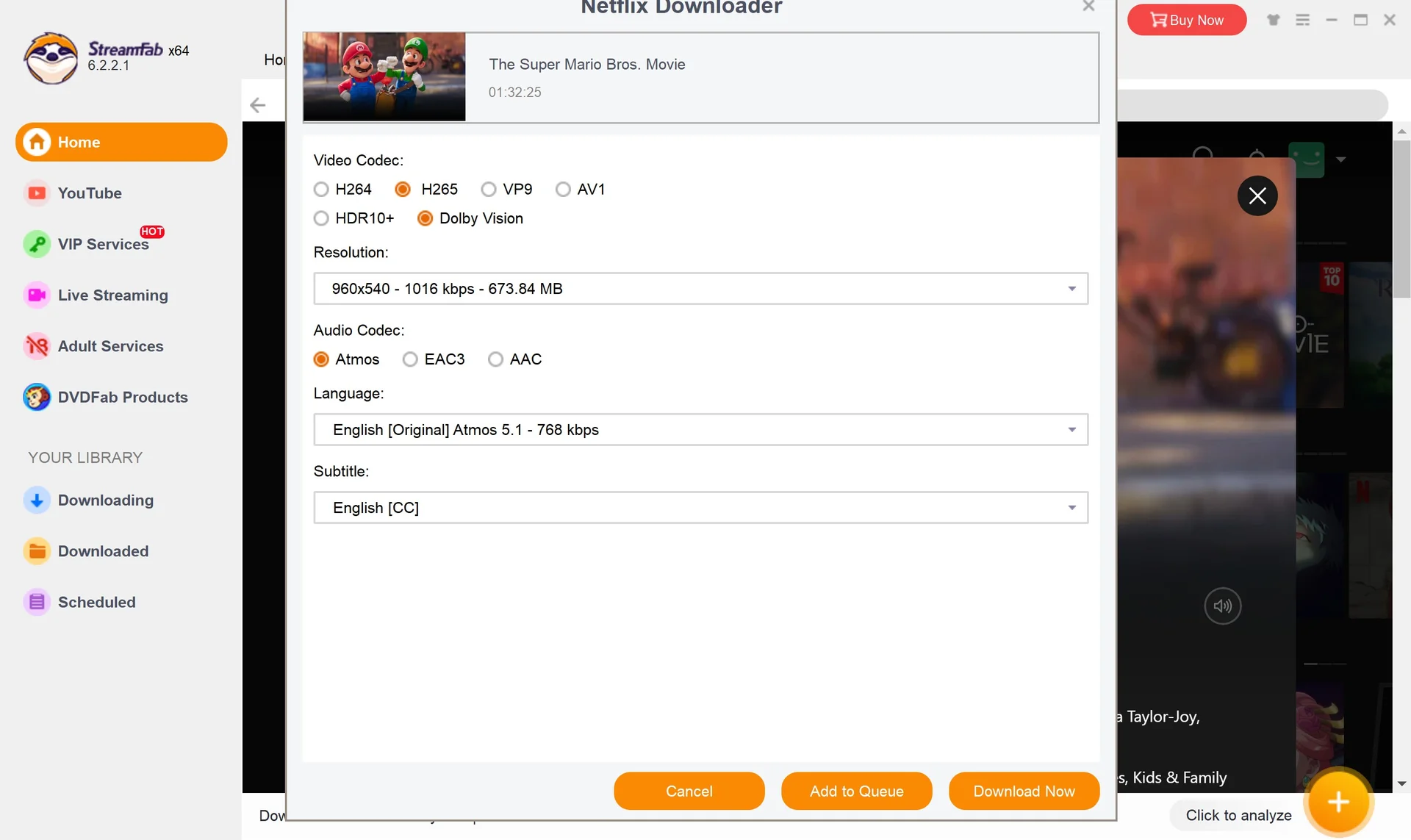Screen dimensions: 1411x840
Task: Click the scrollbar up arrow
Action: (x=1401, y=131)
